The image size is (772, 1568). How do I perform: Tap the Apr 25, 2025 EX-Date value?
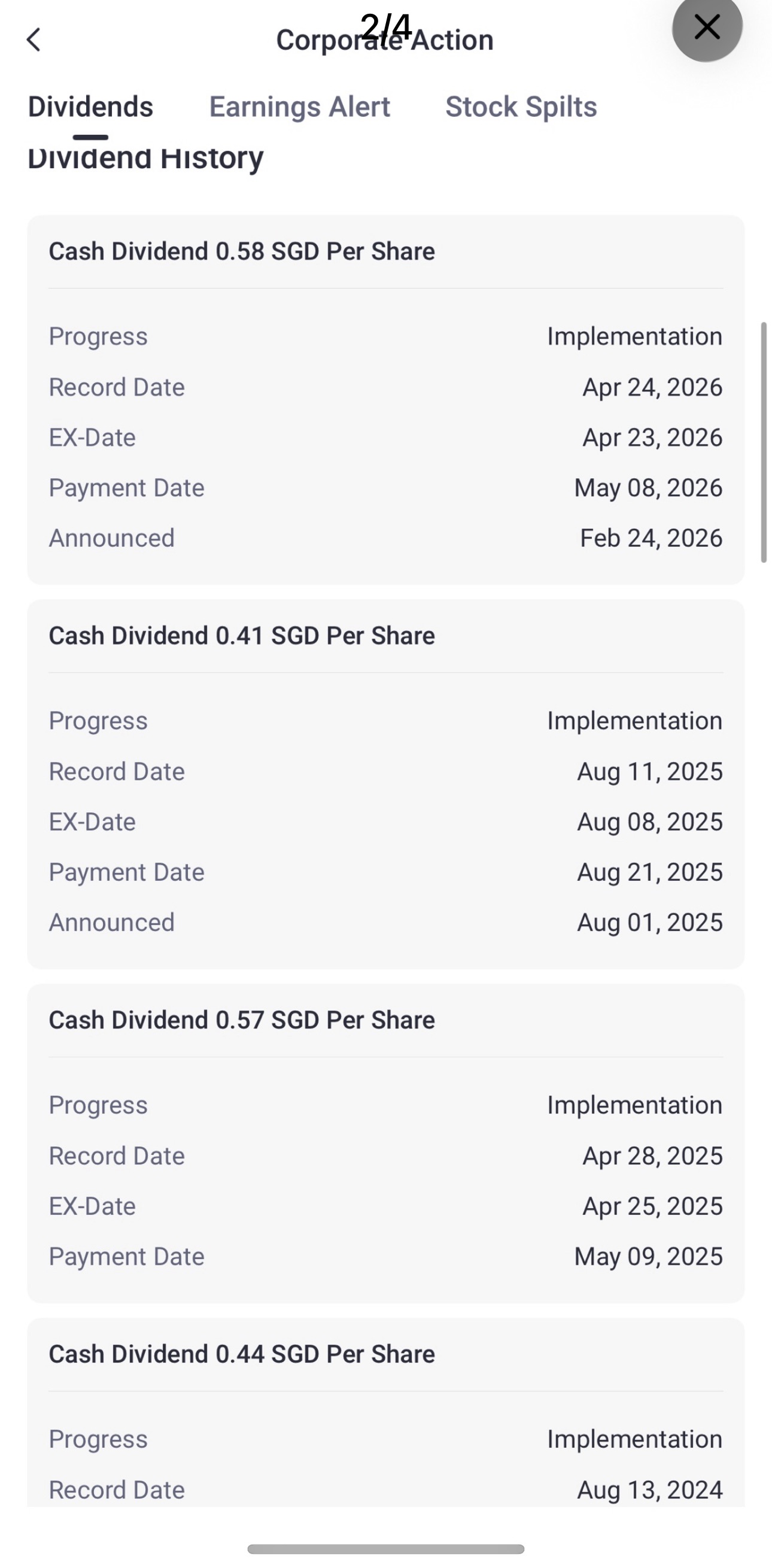[x=652, y=1206]
